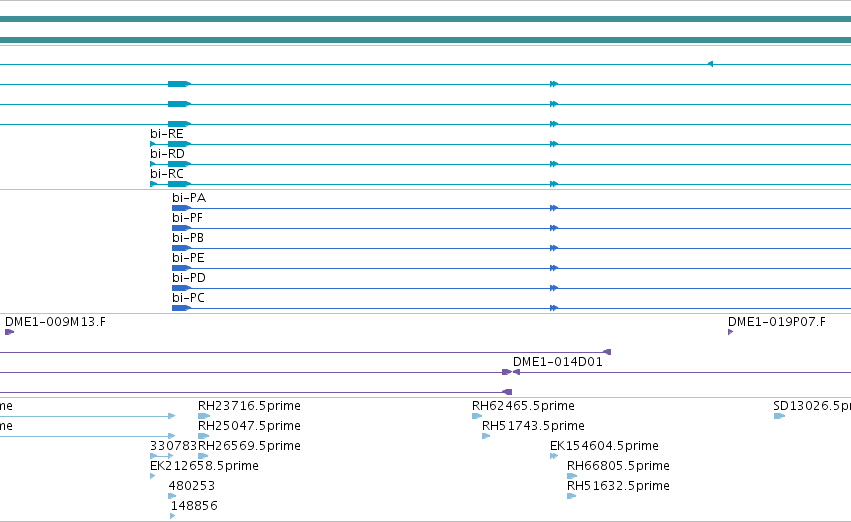851x522 pixels.
Task: Click the bi-PC protein feature label
Action: coord(188,298)
